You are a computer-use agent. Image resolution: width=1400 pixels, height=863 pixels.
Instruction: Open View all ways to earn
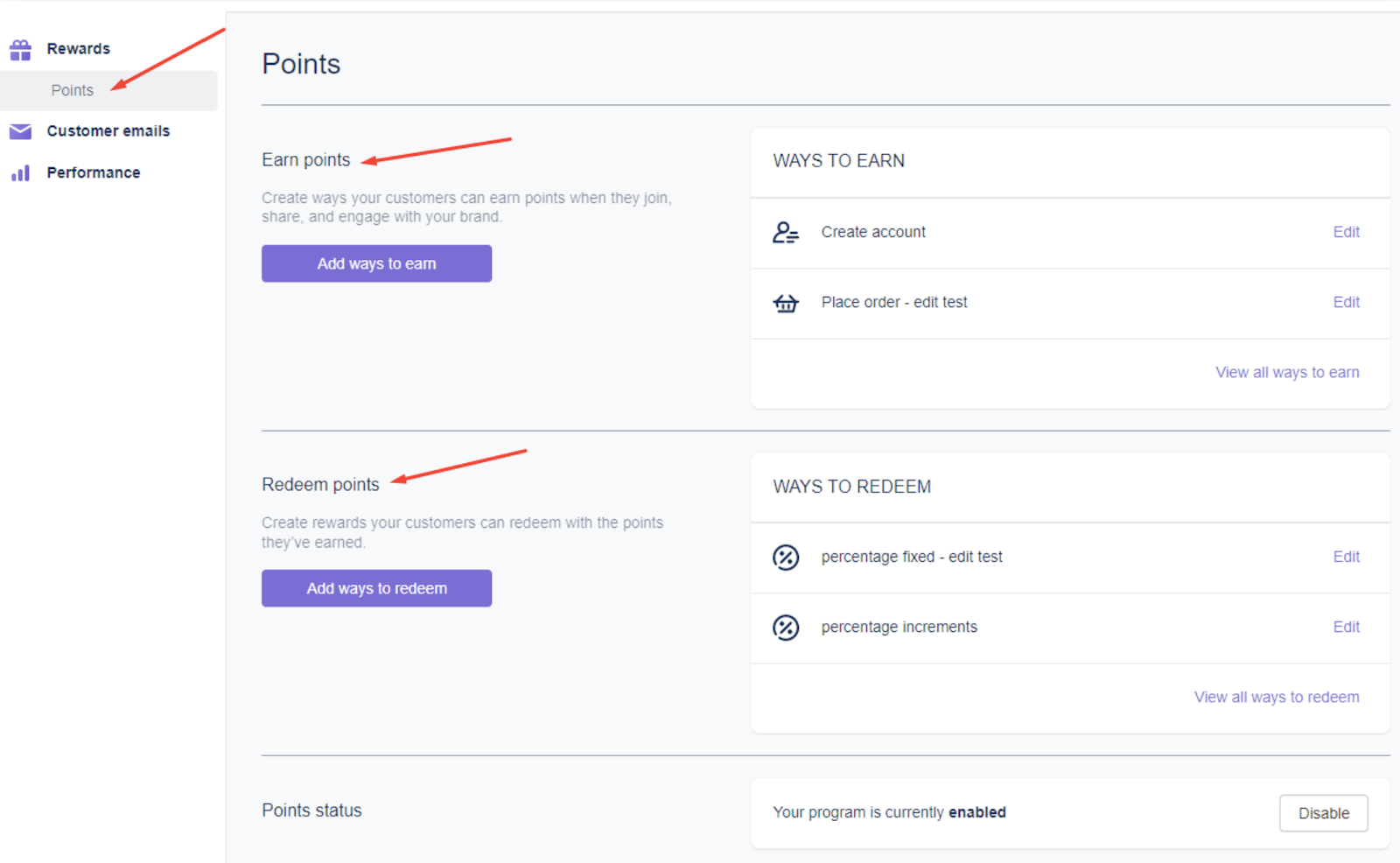[1287, 372]
